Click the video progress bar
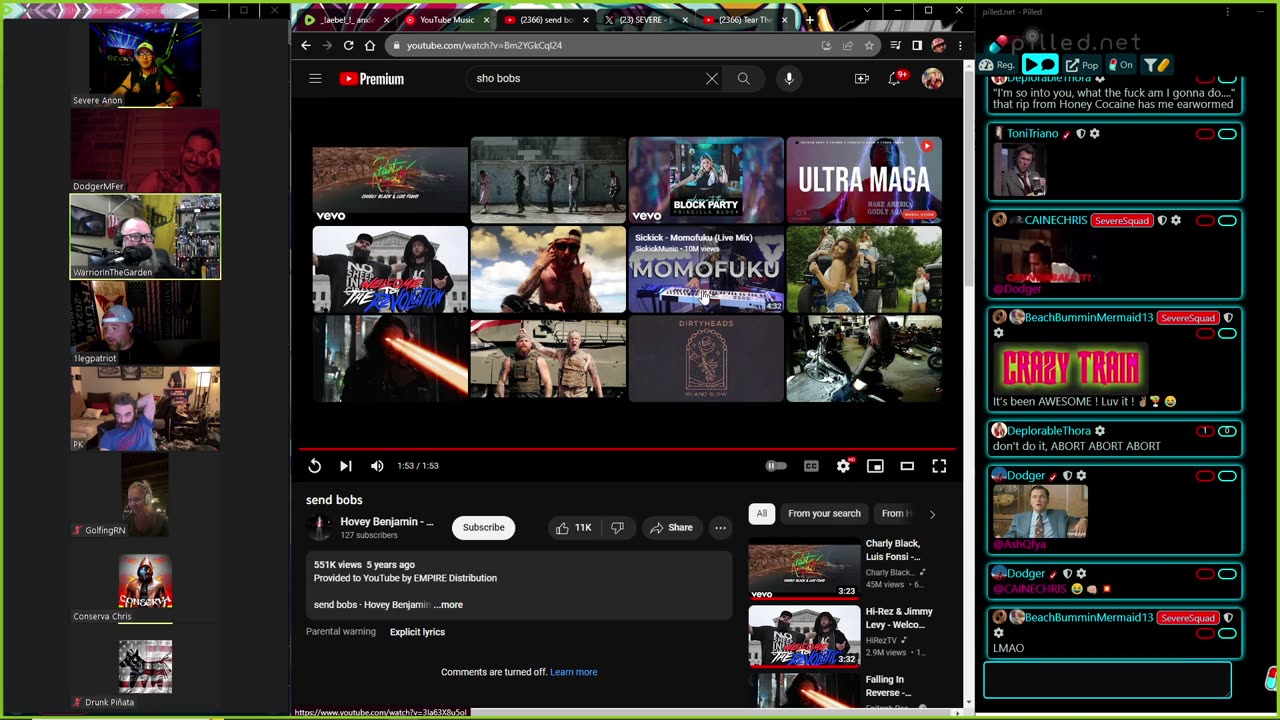Screen dimensions: 1280x720 pyautogui.click(x=627, y=449)
